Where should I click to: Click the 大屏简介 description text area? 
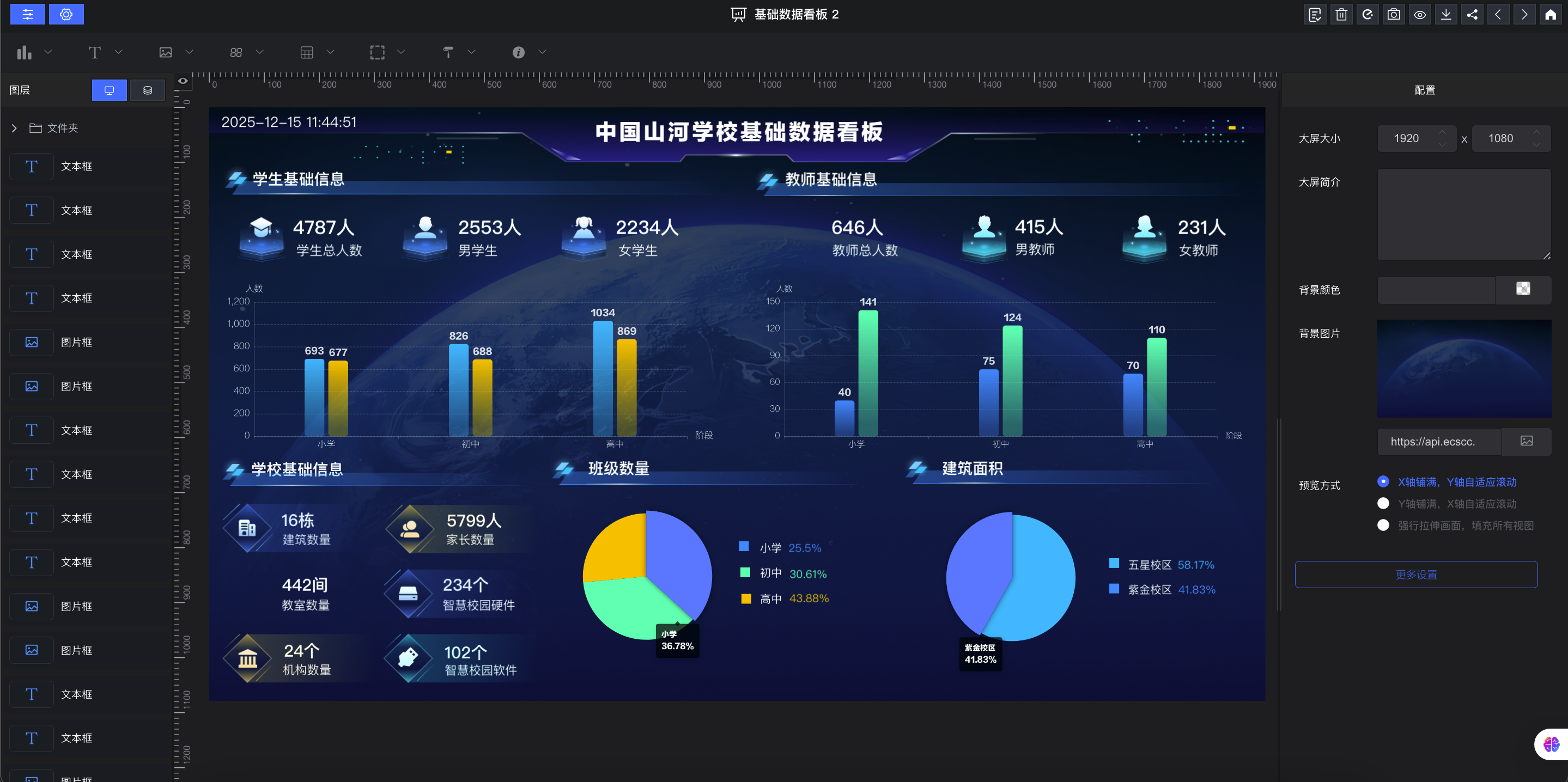(x=1463, y=214)
